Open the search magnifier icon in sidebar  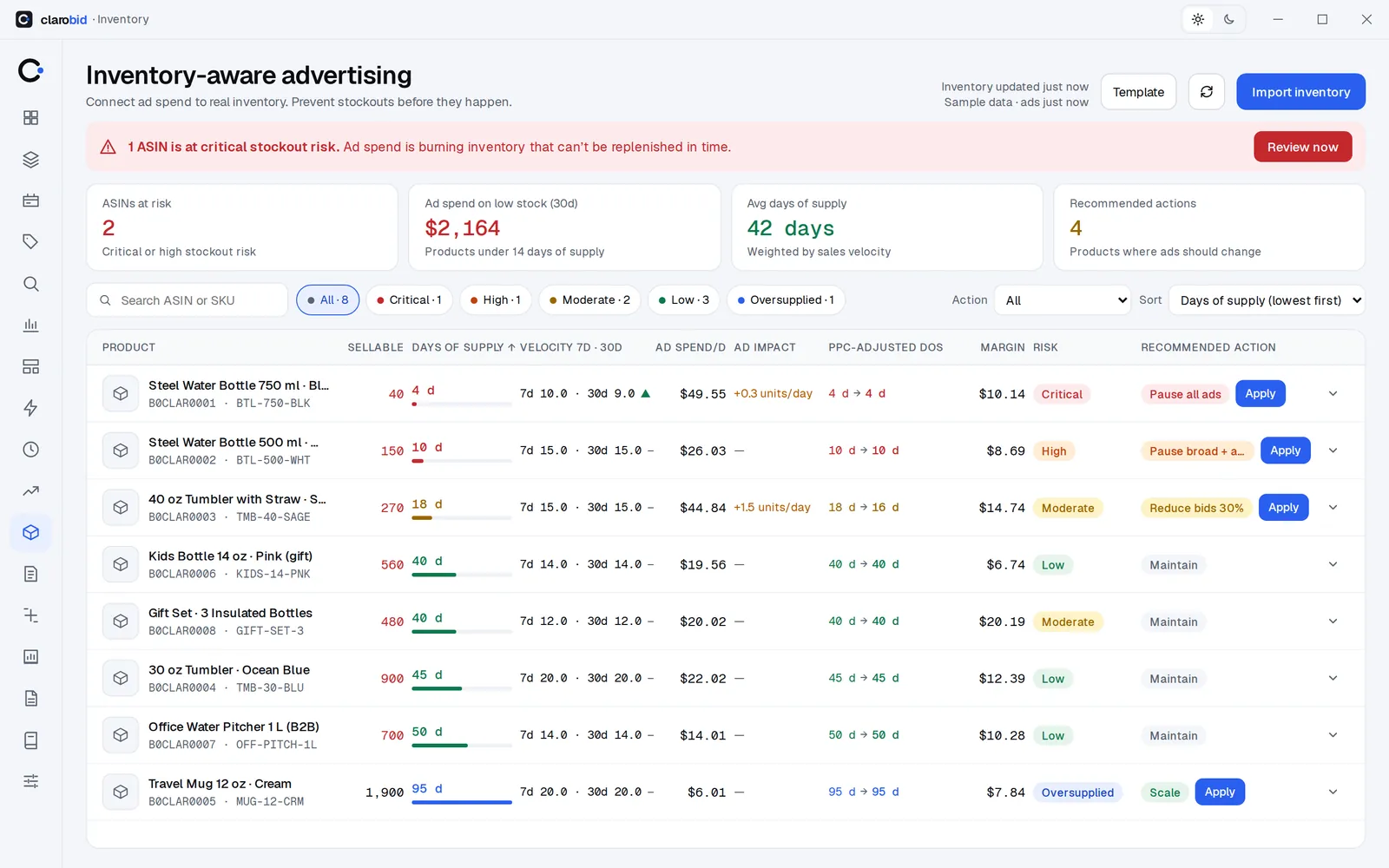31,284
